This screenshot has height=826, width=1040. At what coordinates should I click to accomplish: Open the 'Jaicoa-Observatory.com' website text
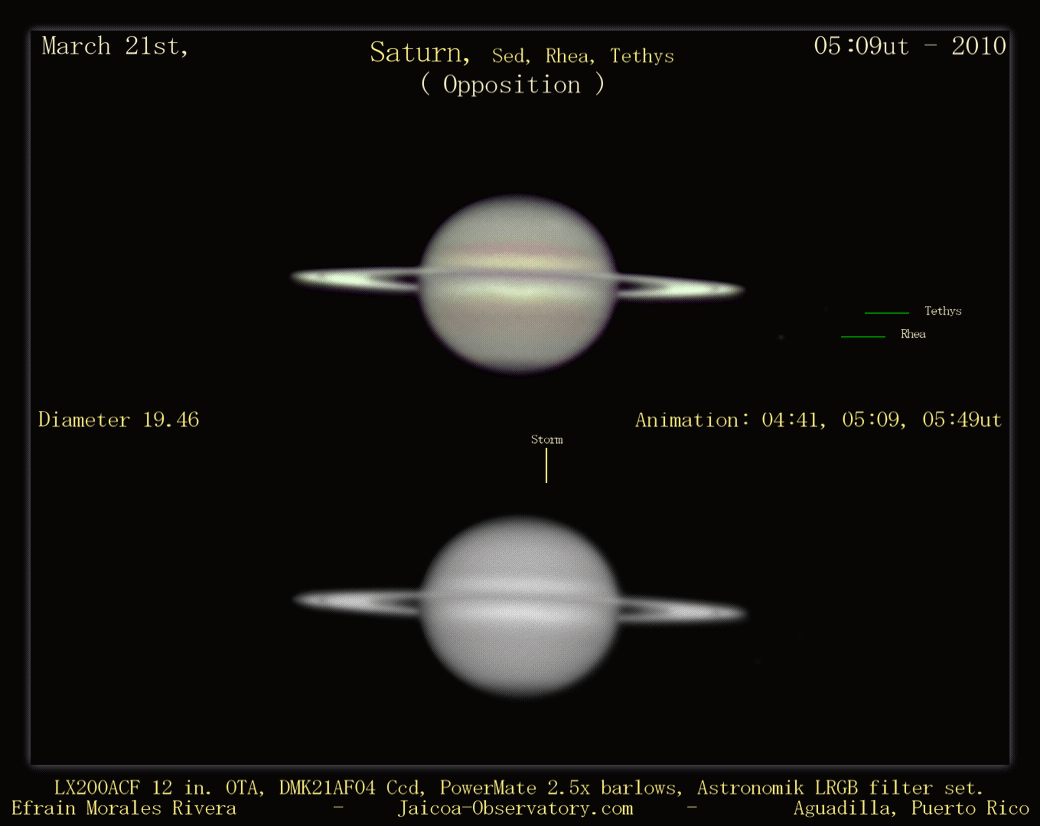tap(515, 809)
